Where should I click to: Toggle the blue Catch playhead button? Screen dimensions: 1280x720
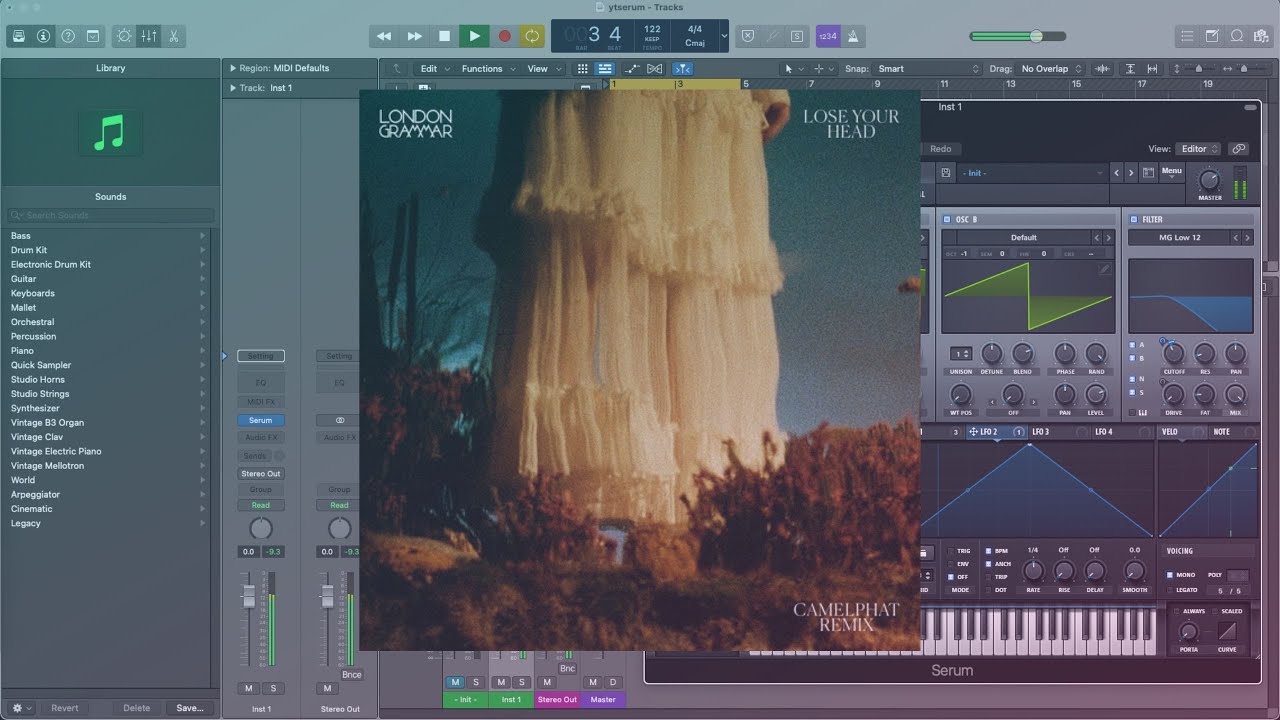682,69
